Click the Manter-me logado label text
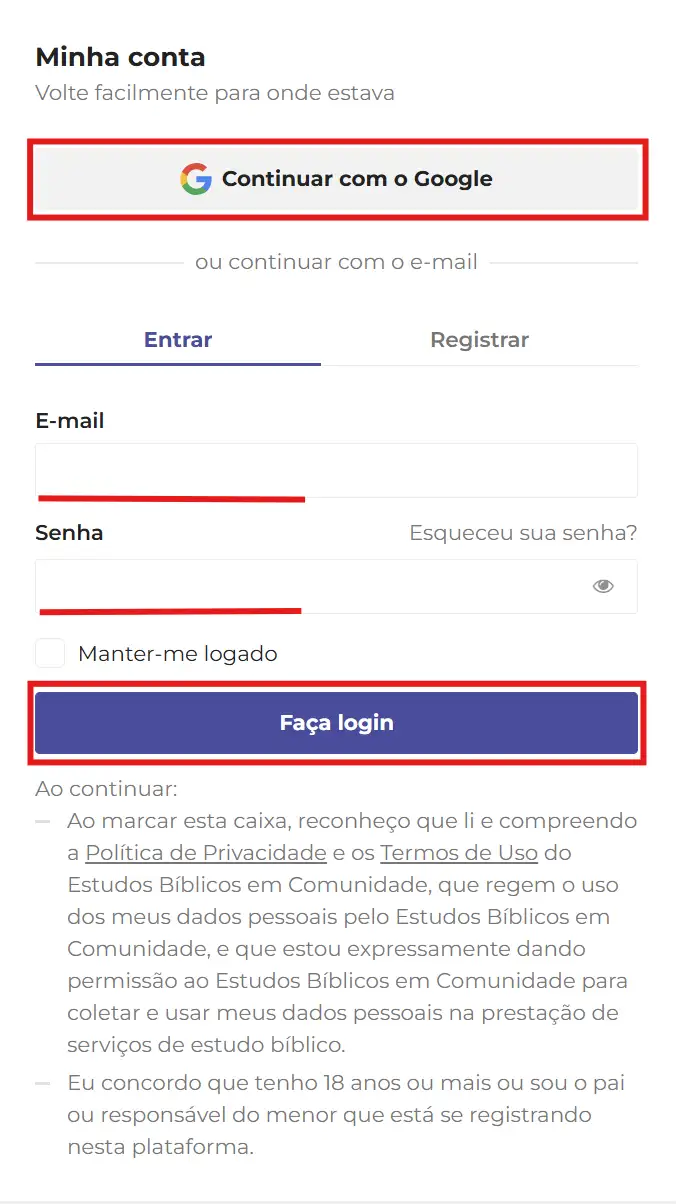 (x=178, y=654)
